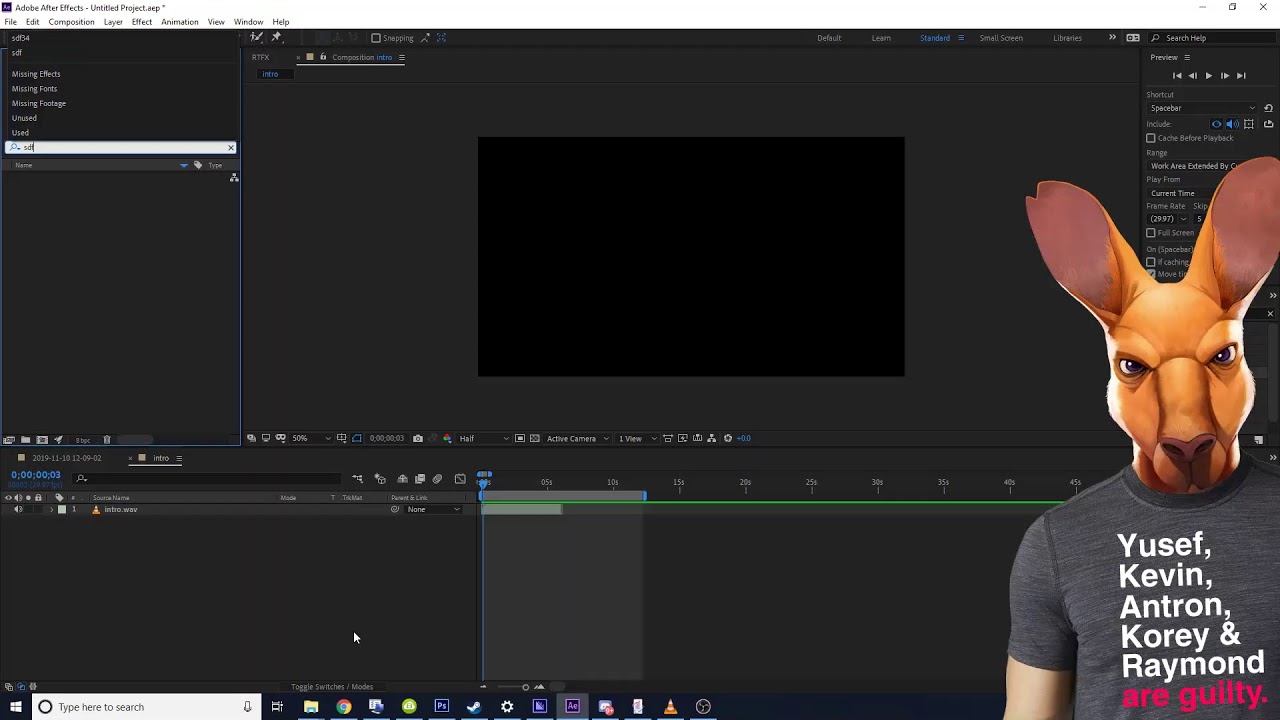Switch to the Learn workspace

point(881,38)
